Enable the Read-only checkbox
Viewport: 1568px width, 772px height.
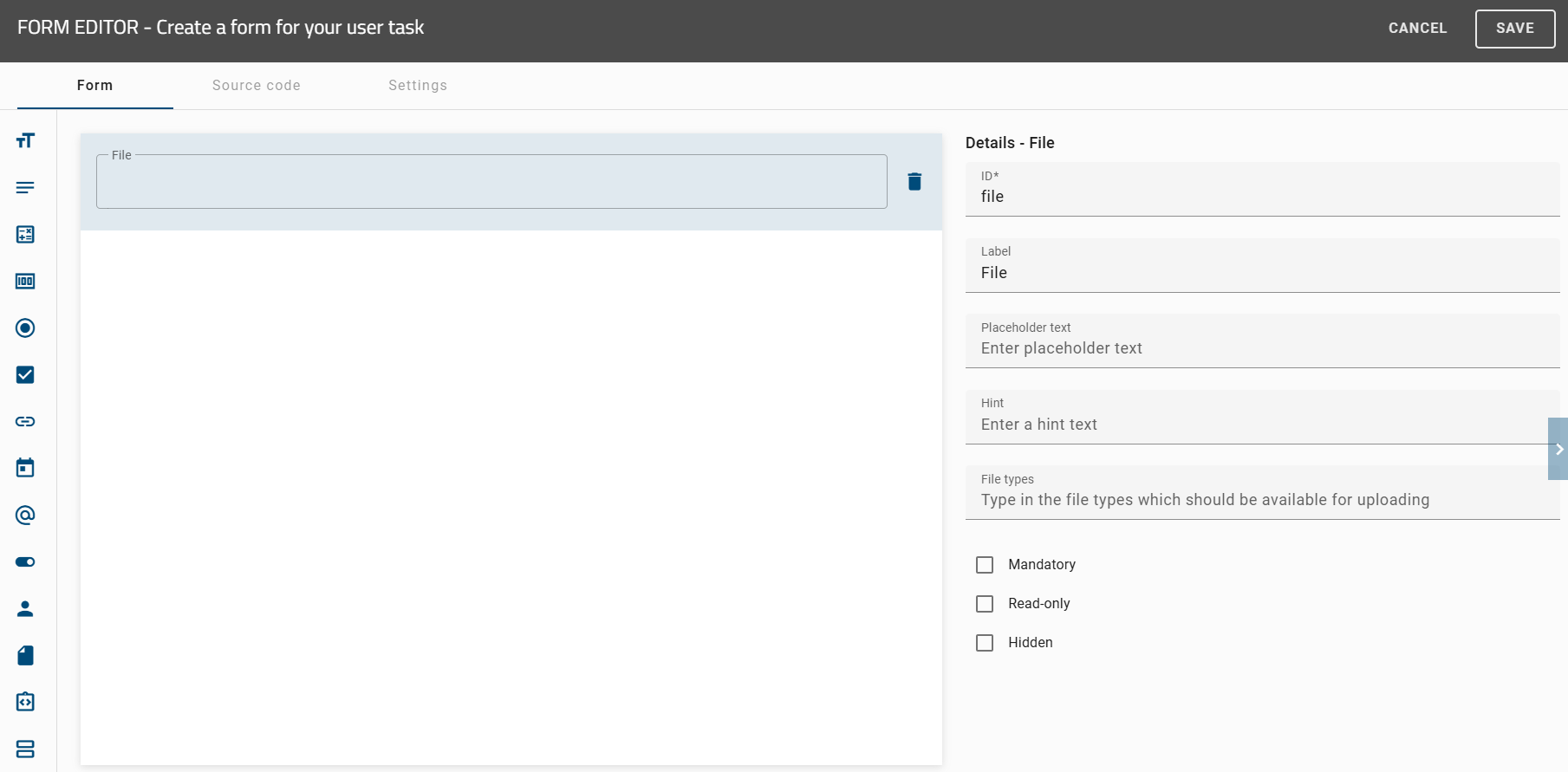[985, 604]
